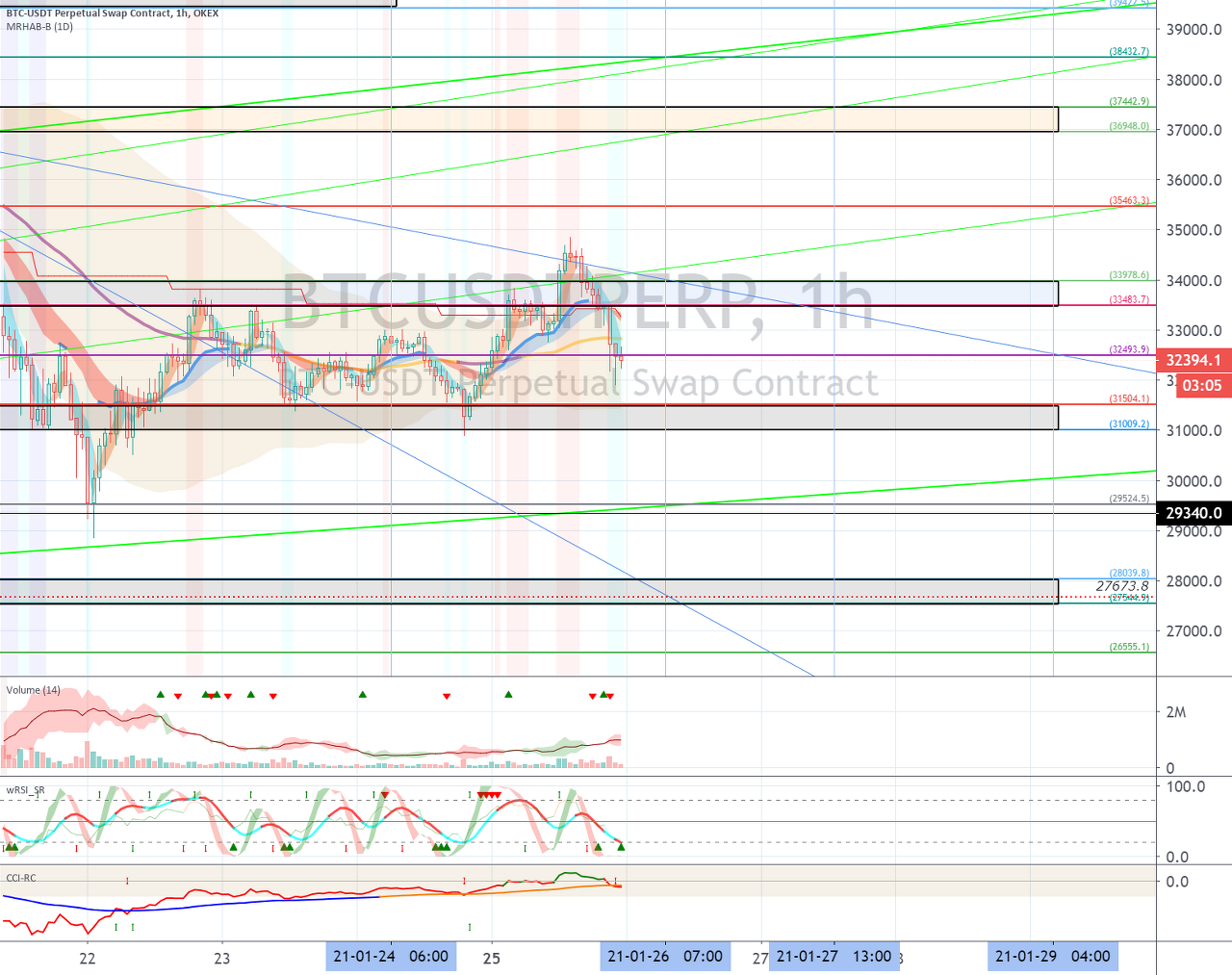Select the 21-01-24 06:00 time marker
The width and height of the screenshot is (1232, 975).
(x=391, y=956)
